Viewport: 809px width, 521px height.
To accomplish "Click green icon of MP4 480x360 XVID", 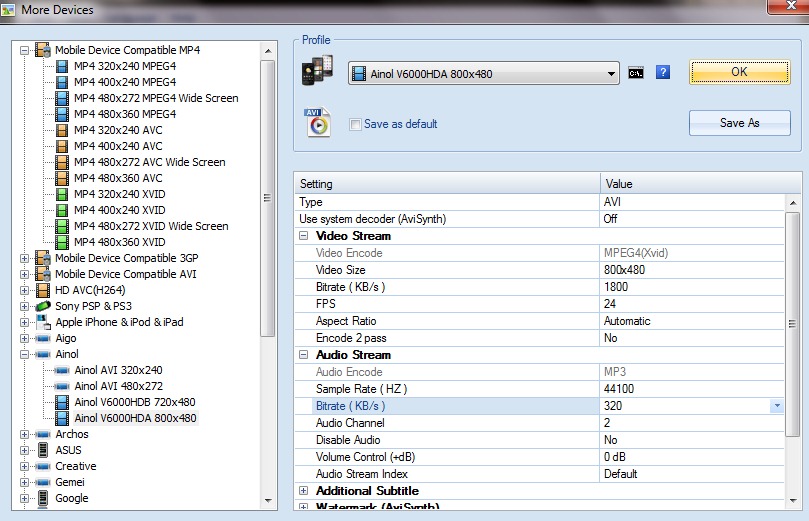I will tap(62, 242).
